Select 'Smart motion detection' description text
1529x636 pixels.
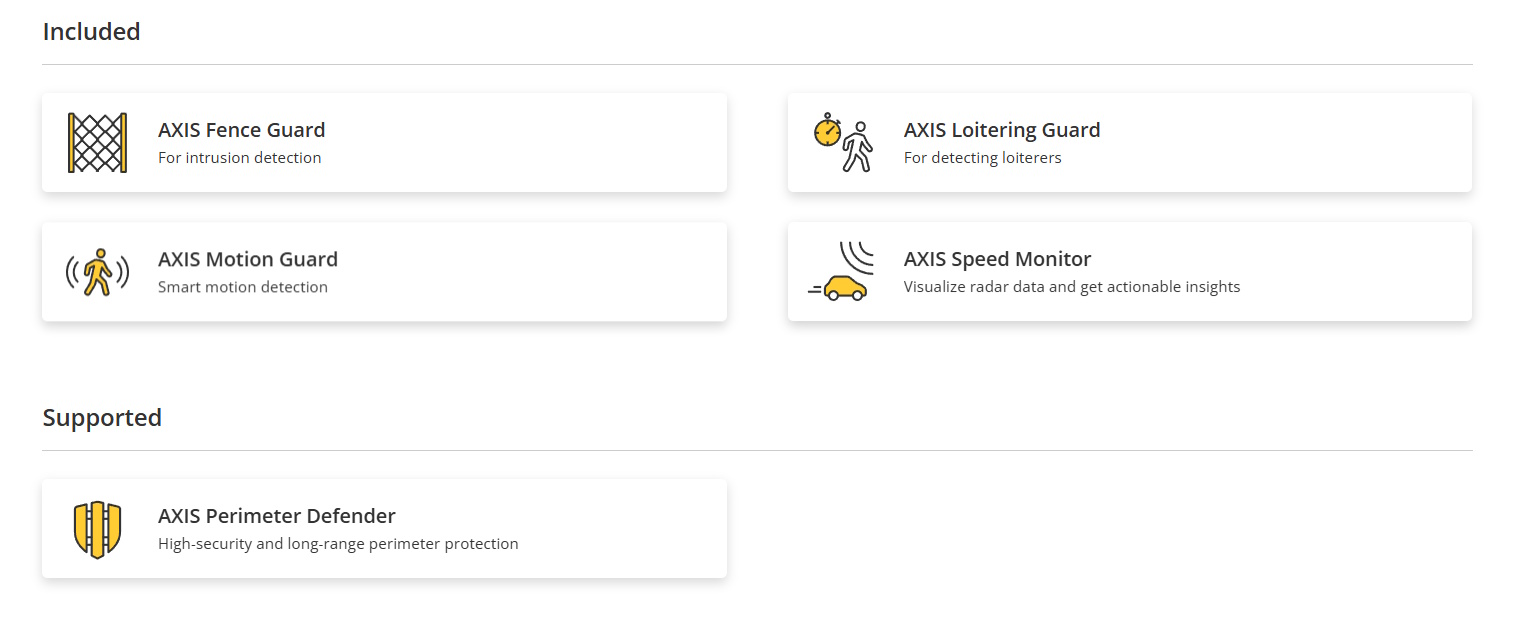tap(243, 287)
